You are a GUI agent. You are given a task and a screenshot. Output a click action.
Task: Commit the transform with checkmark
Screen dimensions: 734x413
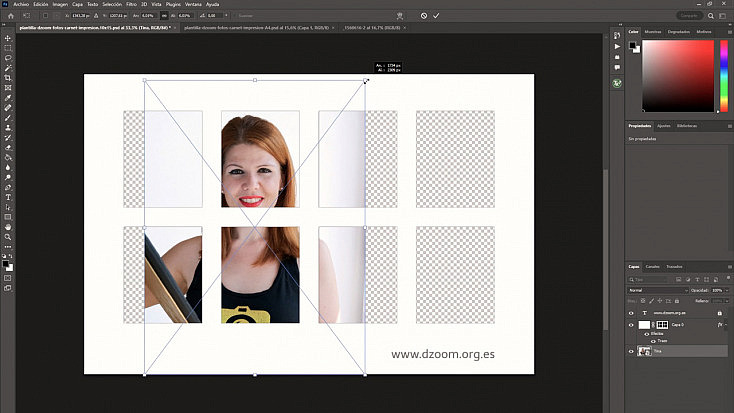tap(436, 15)
